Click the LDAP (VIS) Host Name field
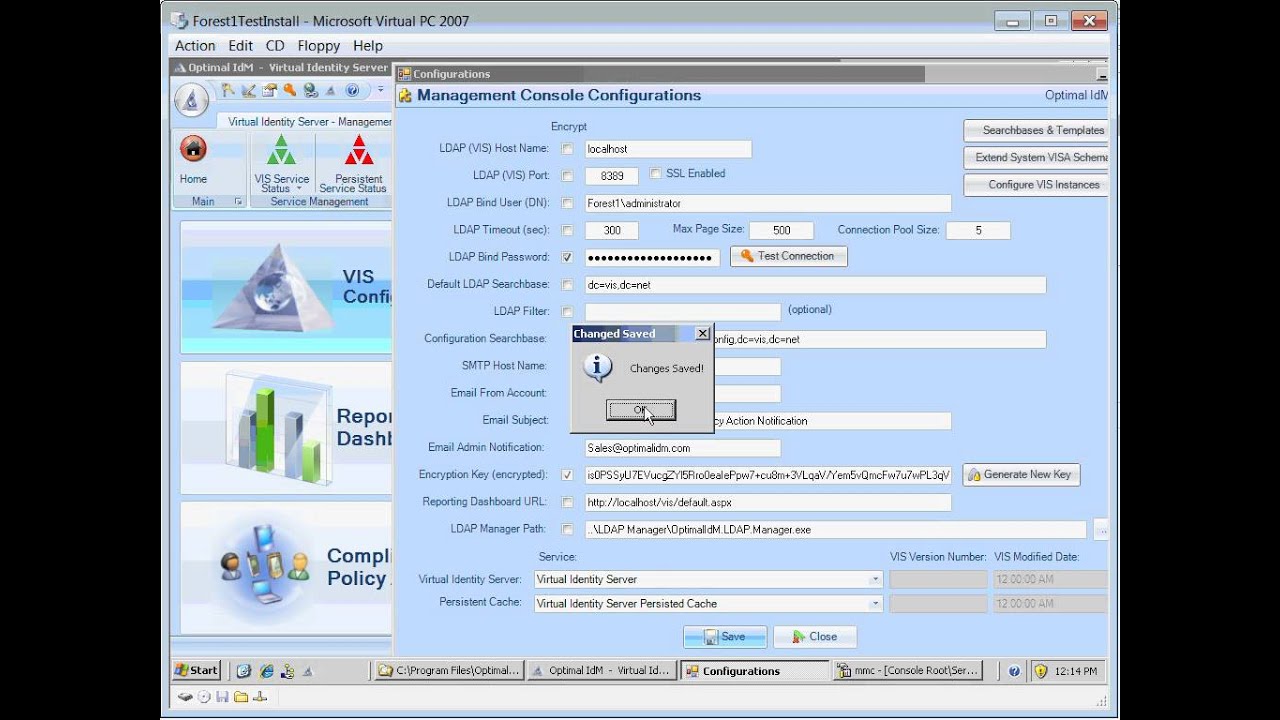The image size is (1280, 720). tap(668, 149)
